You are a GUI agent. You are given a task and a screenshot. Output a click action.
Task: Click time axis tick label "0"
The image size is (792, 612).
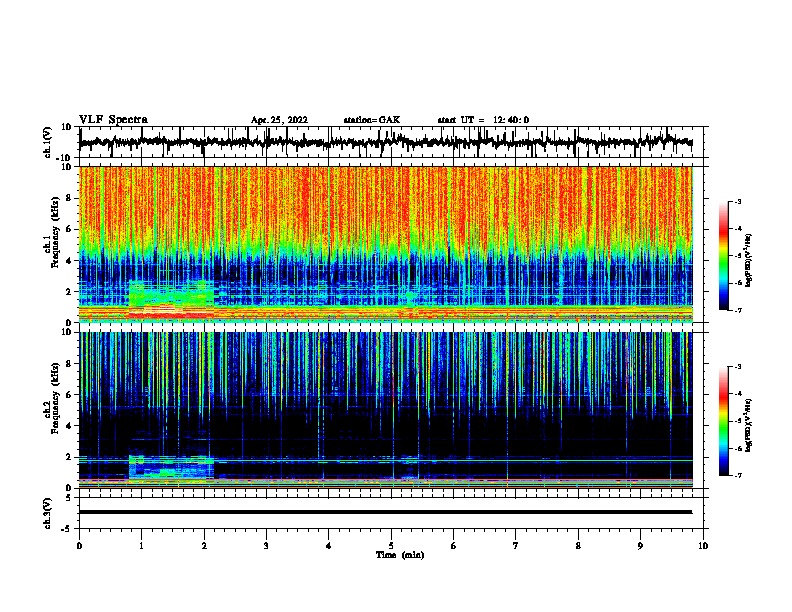pyautogui.click(x=79, y=545)
